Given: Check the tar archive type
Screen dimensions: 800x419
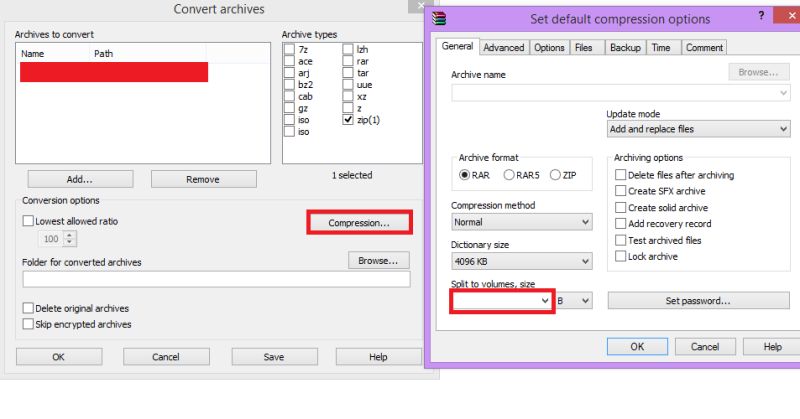Looking at the screenshot, I should coord(348,72).
